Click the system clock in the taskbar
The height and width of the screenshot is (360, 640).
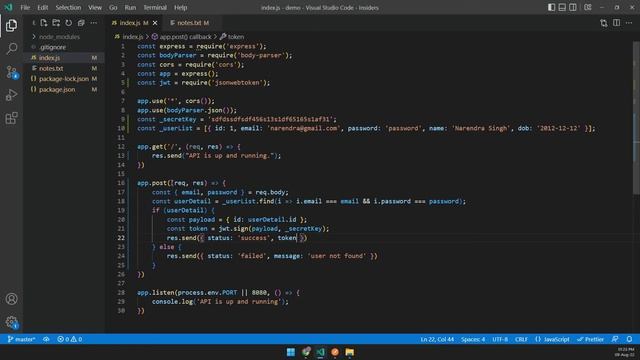coord(625,352)
